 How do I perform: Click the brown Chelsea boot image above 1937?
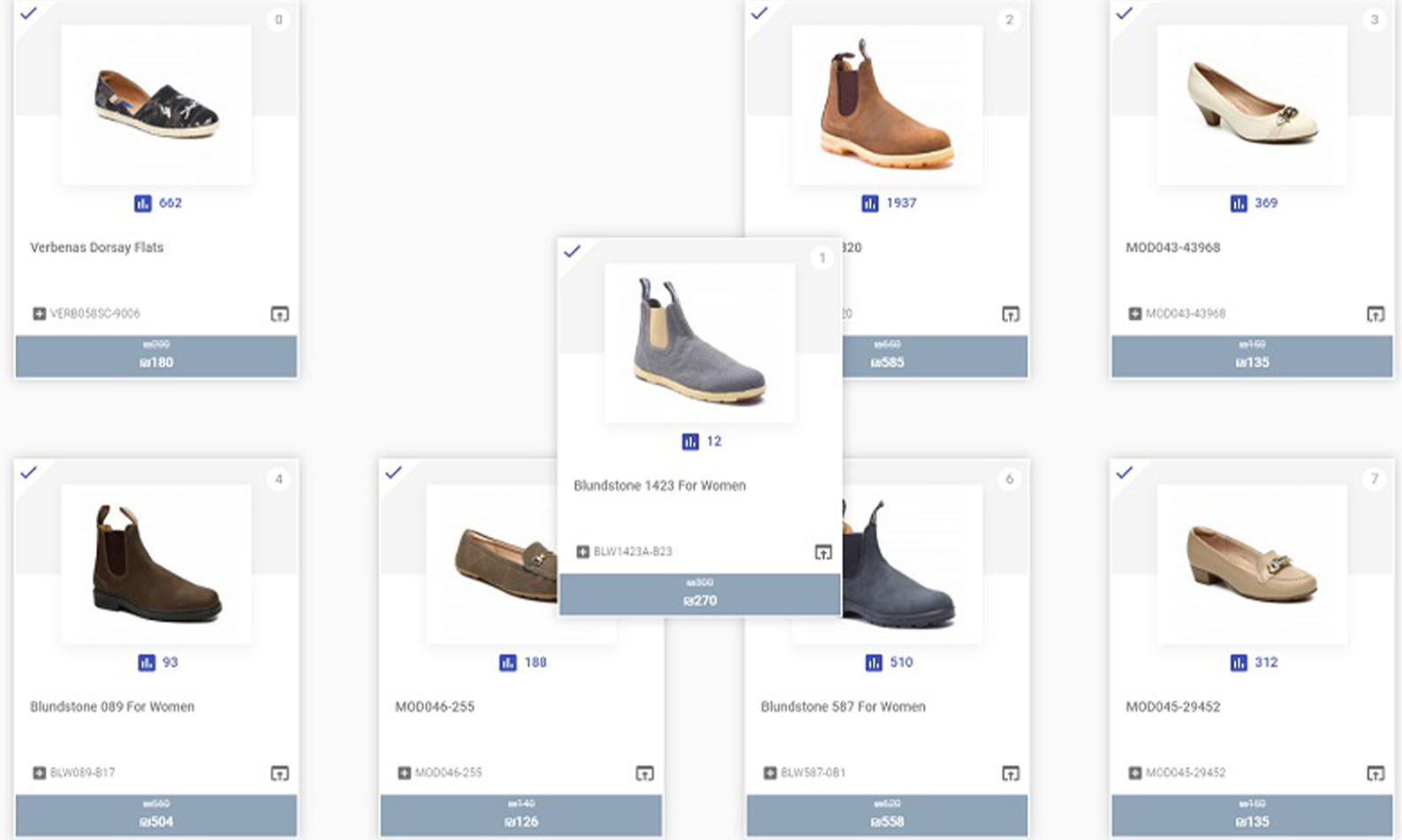887,104
